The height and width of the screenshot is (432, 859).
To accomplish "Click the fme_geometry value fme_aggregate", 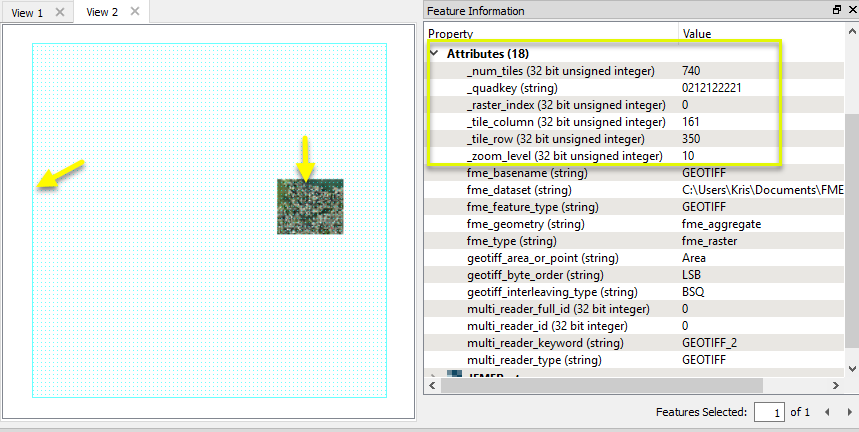I will click(721, 224).
